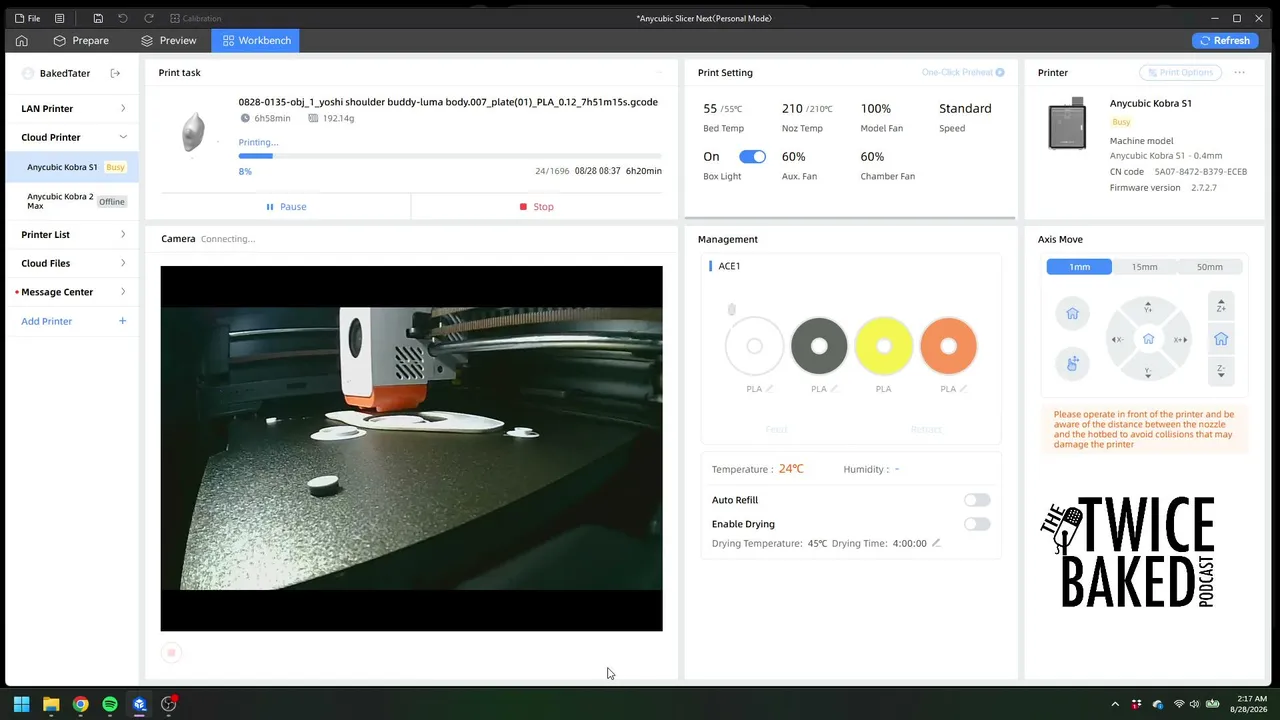Image resolution: width=1280 pixels, height=720 pixels.
Task: Open Spotify from taskbar
Action: point(110,704)
